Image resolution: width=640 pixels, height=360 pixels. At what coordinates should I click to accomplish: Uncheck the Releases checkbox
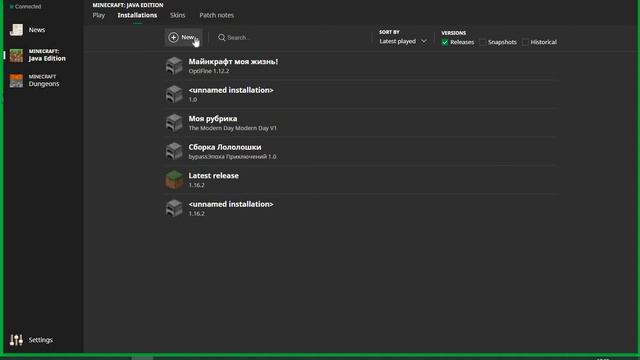(x=445, y=42)
